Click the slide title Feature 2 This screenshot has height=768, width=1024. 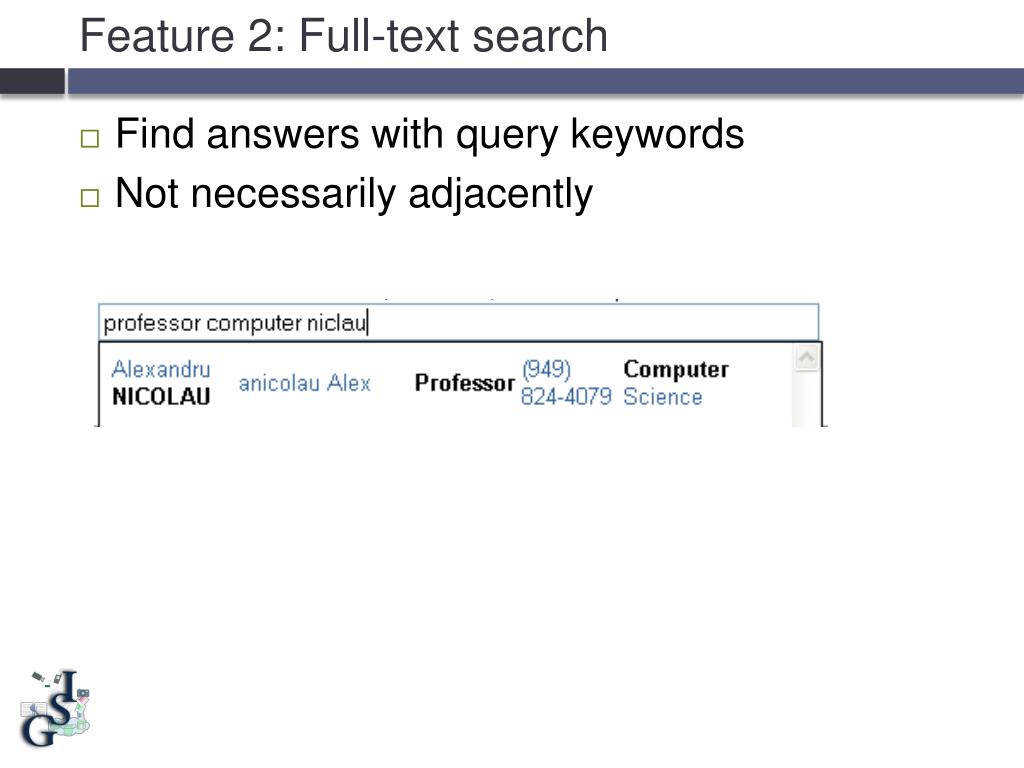(344, 35)
